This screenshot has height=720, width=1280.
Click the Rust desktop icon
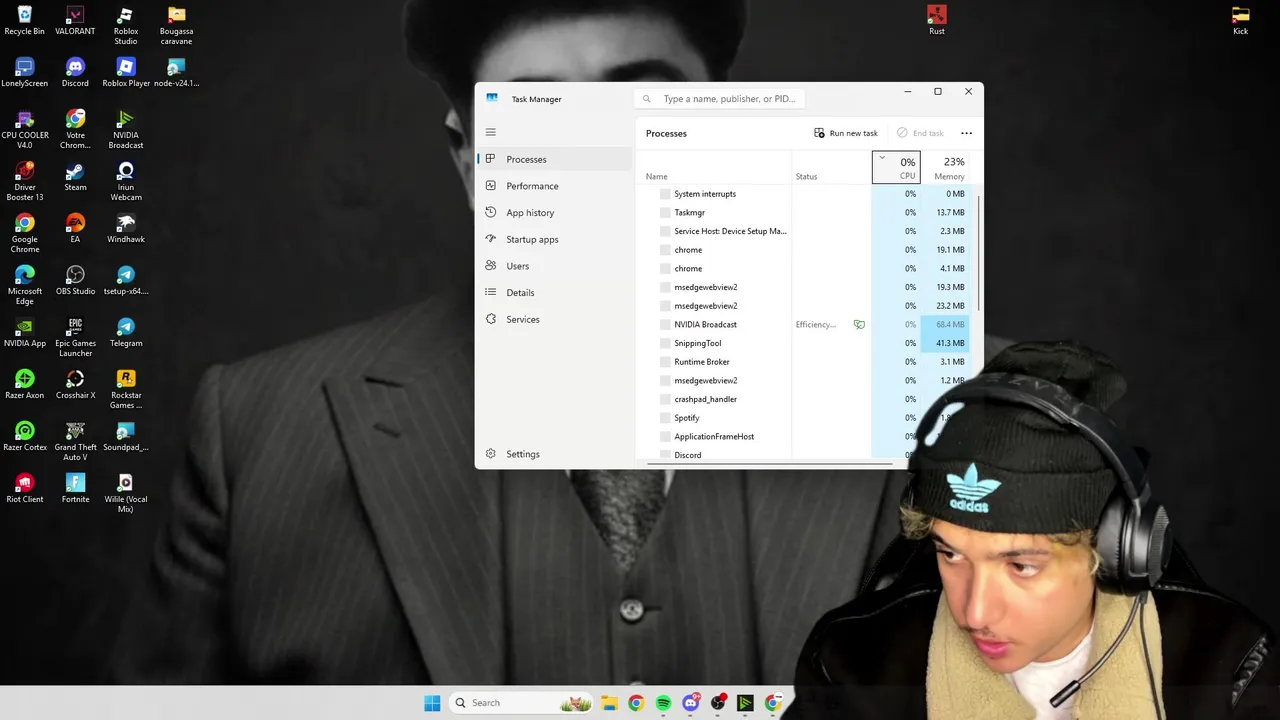936,21
